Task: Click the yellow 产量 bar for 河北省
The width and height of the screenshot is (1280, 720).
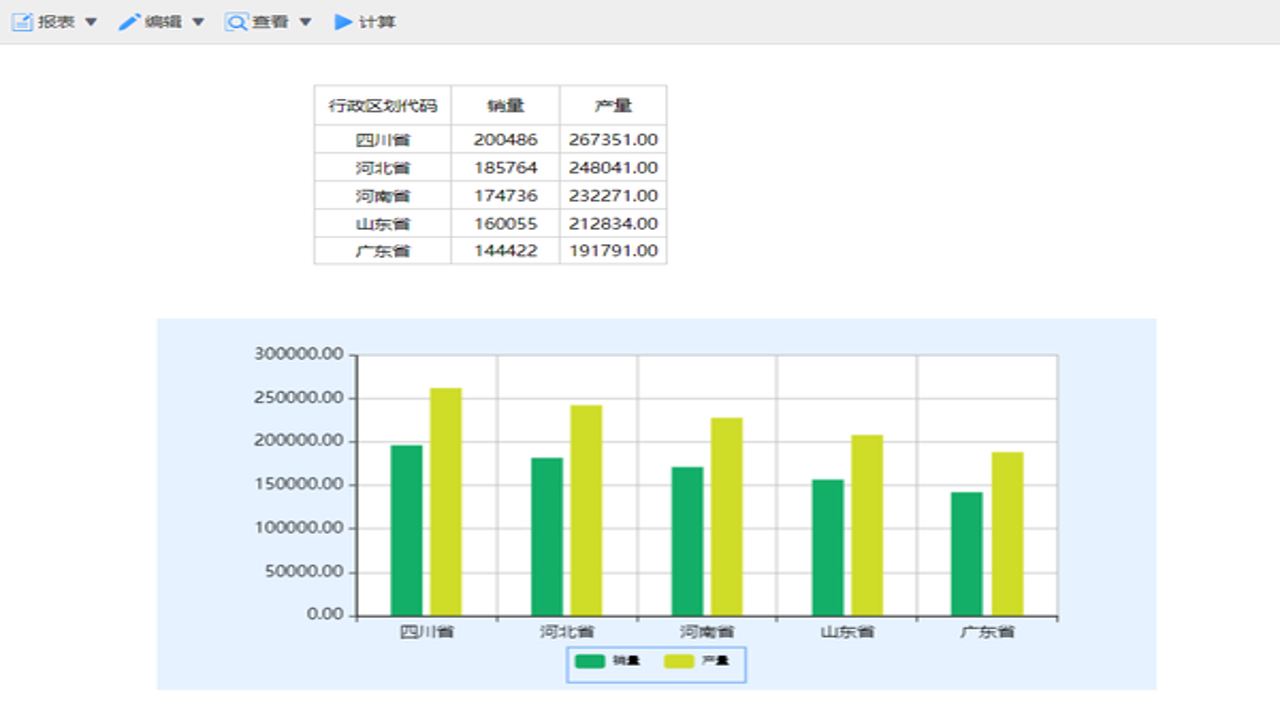Action: pyautogui.click(x=586, y=510)
